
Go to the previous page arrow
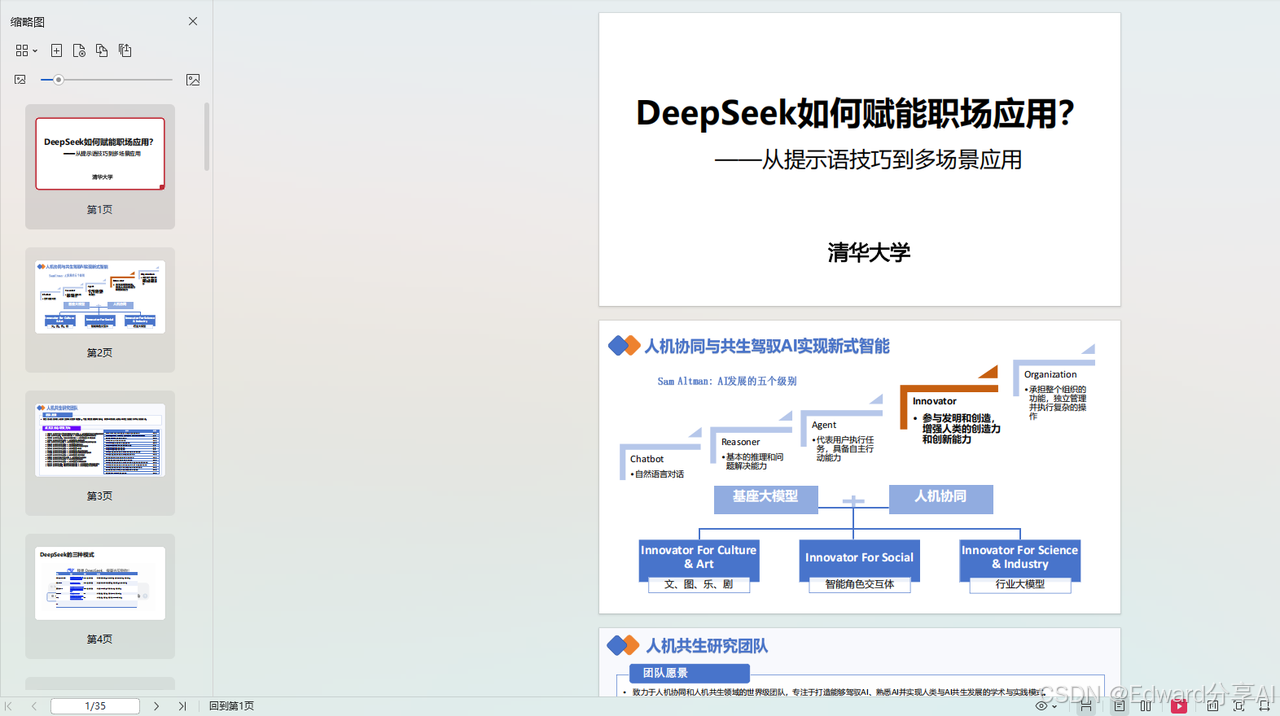pos(34,706)
